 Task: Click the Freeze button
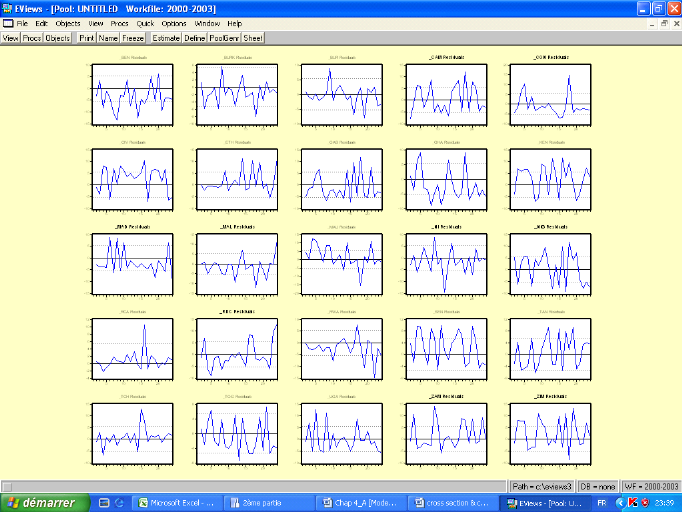(x=133, y=38)
